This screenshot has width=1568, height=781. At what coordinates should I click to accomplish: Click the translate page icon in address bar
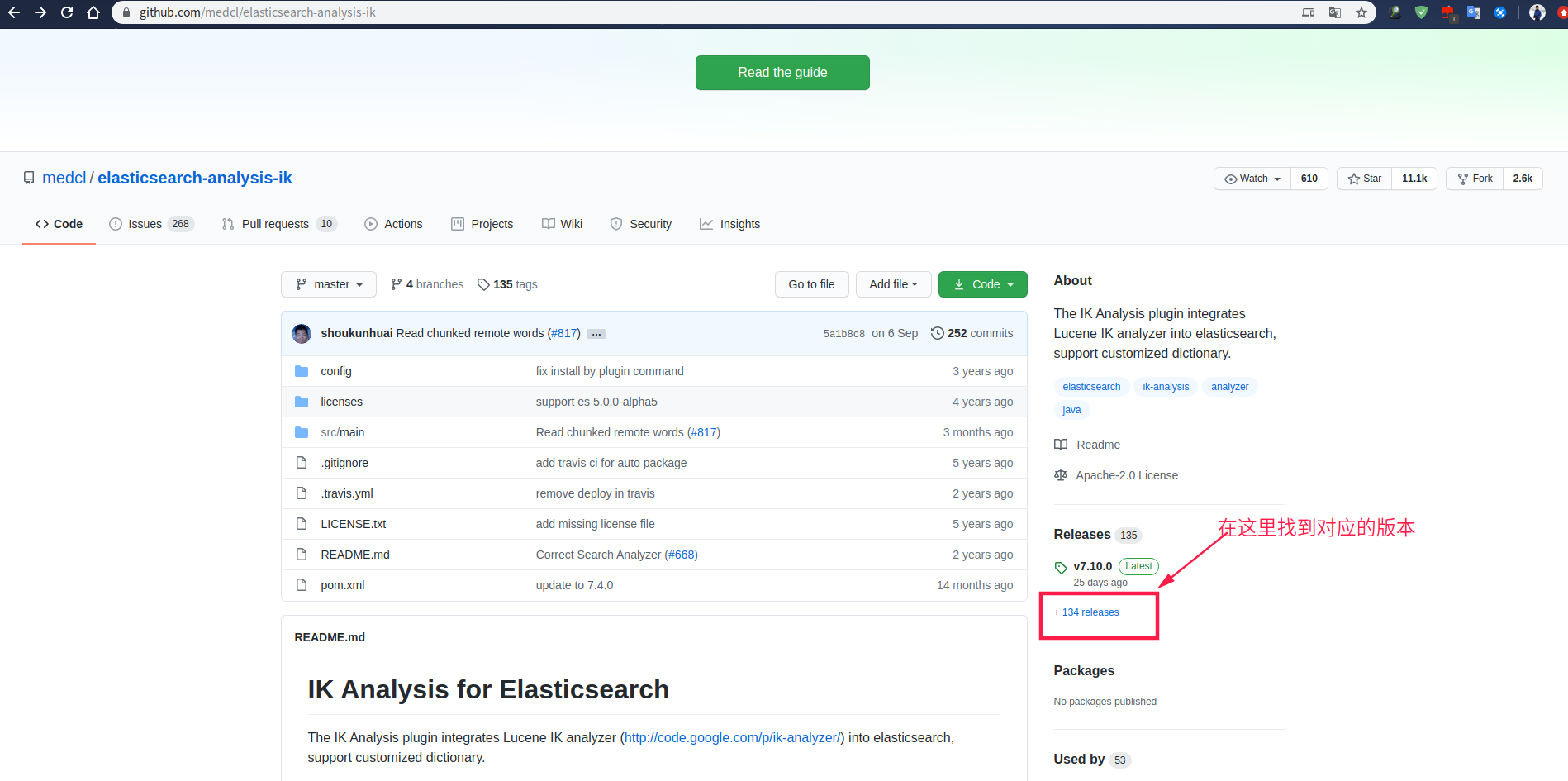point(1335,12)
